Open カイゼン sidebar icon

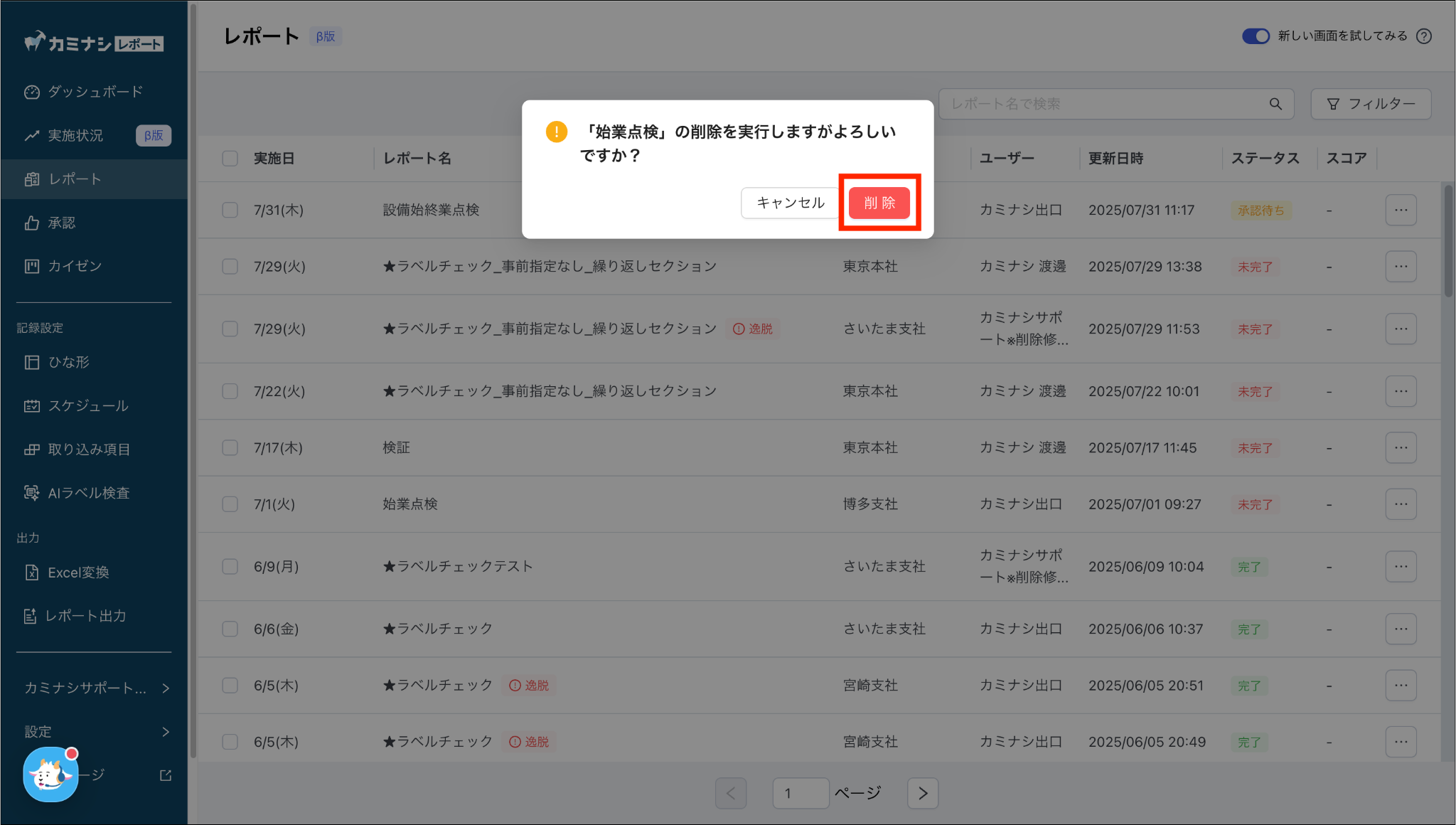tap(31, 266)
